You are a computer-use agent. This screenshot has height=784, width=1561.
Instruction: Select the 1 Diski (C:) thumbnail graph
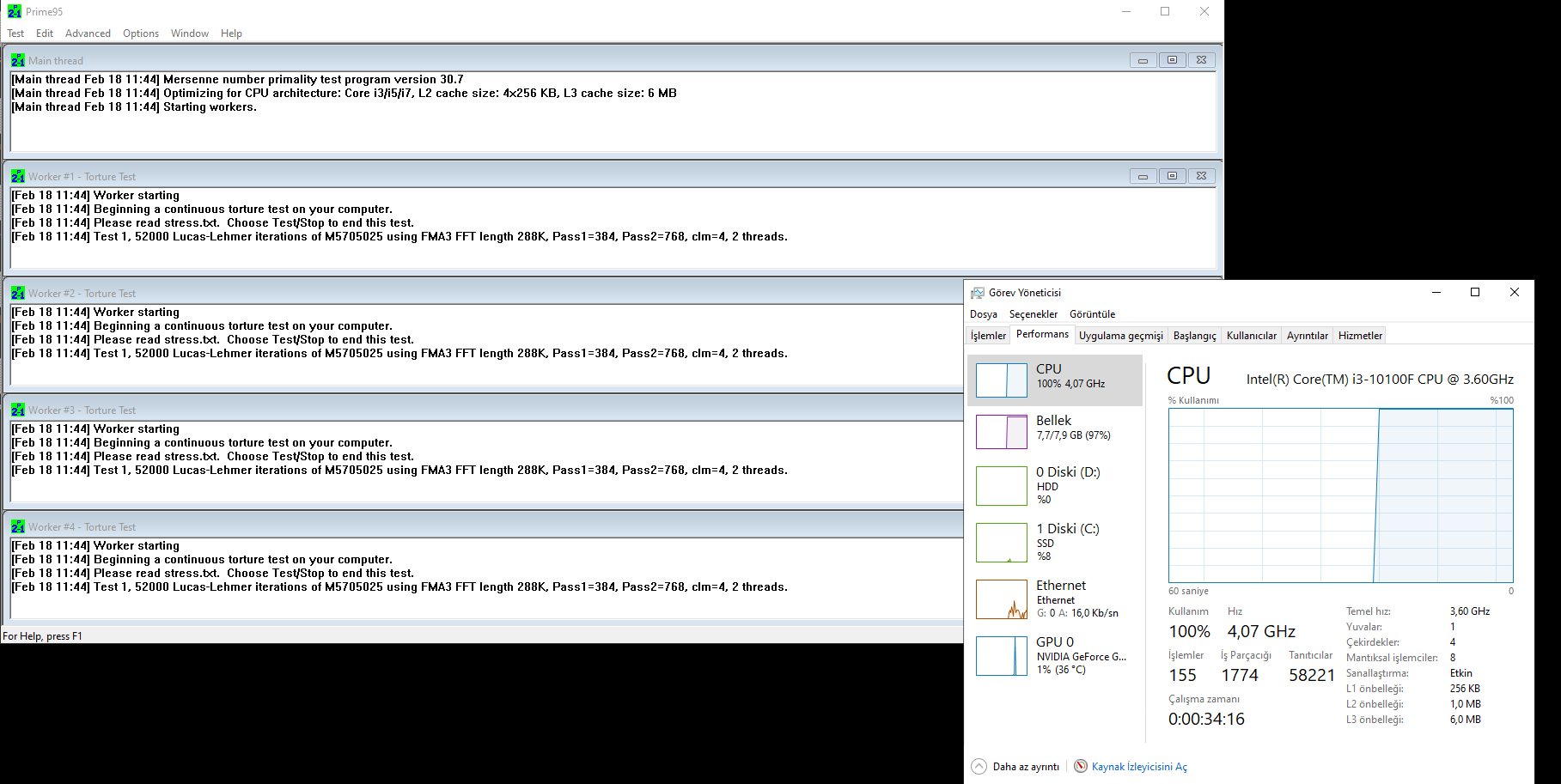pyautogui.click(x=1002, y=543)
